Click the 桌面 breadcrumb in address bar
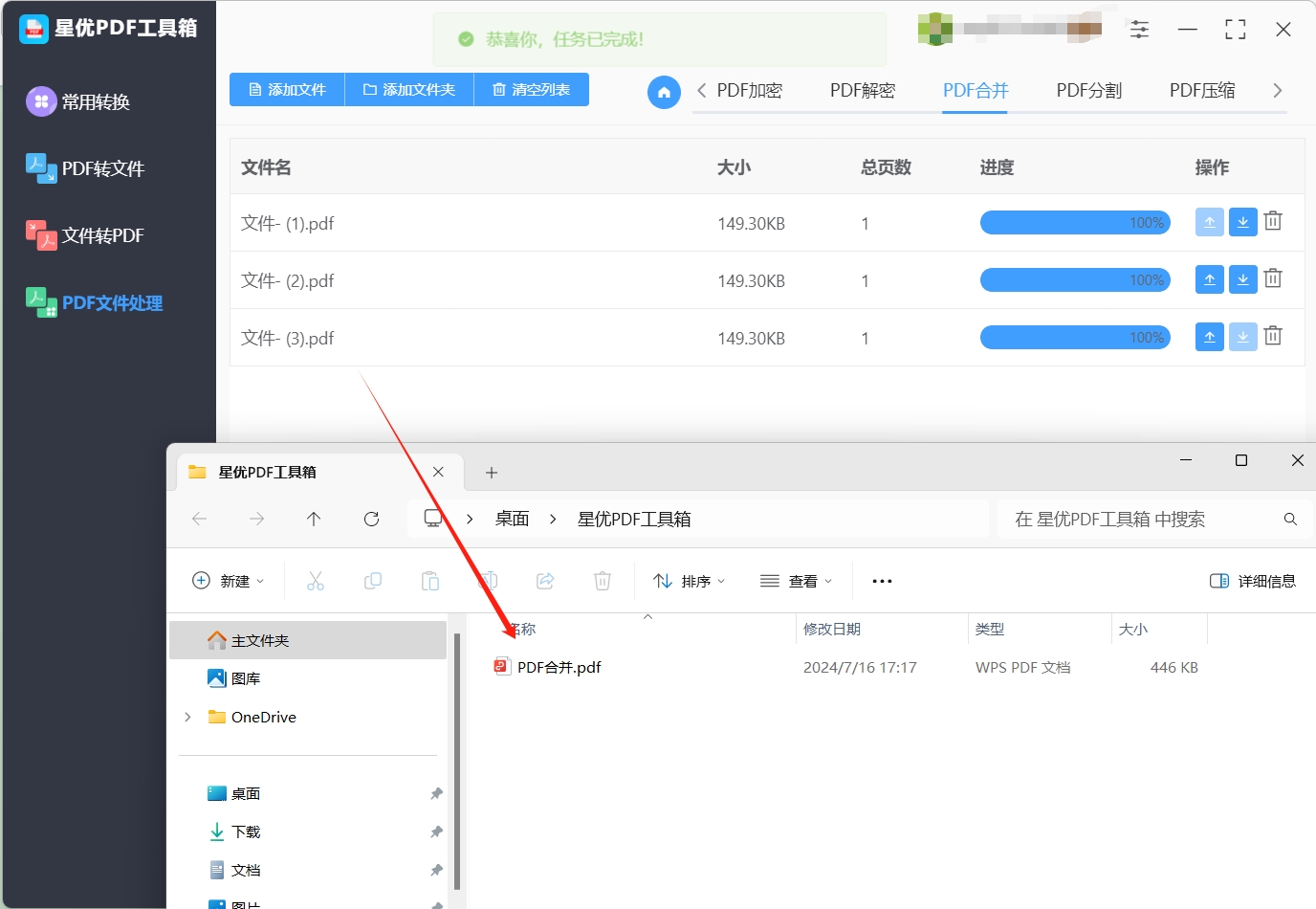This screenshot has width=1316, height=909. click(513, 519)
